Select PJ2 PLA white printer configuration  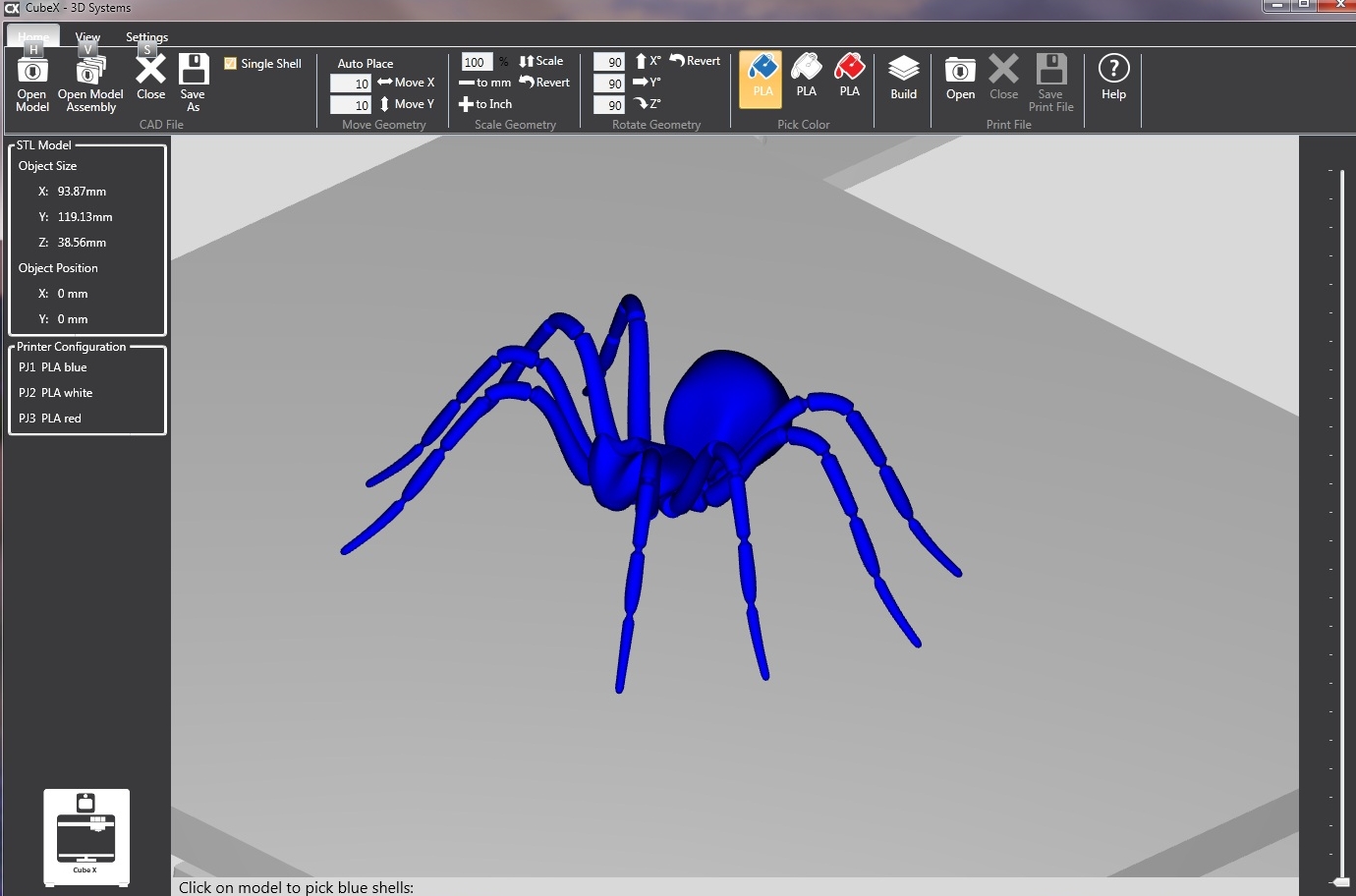click(55, 392)
